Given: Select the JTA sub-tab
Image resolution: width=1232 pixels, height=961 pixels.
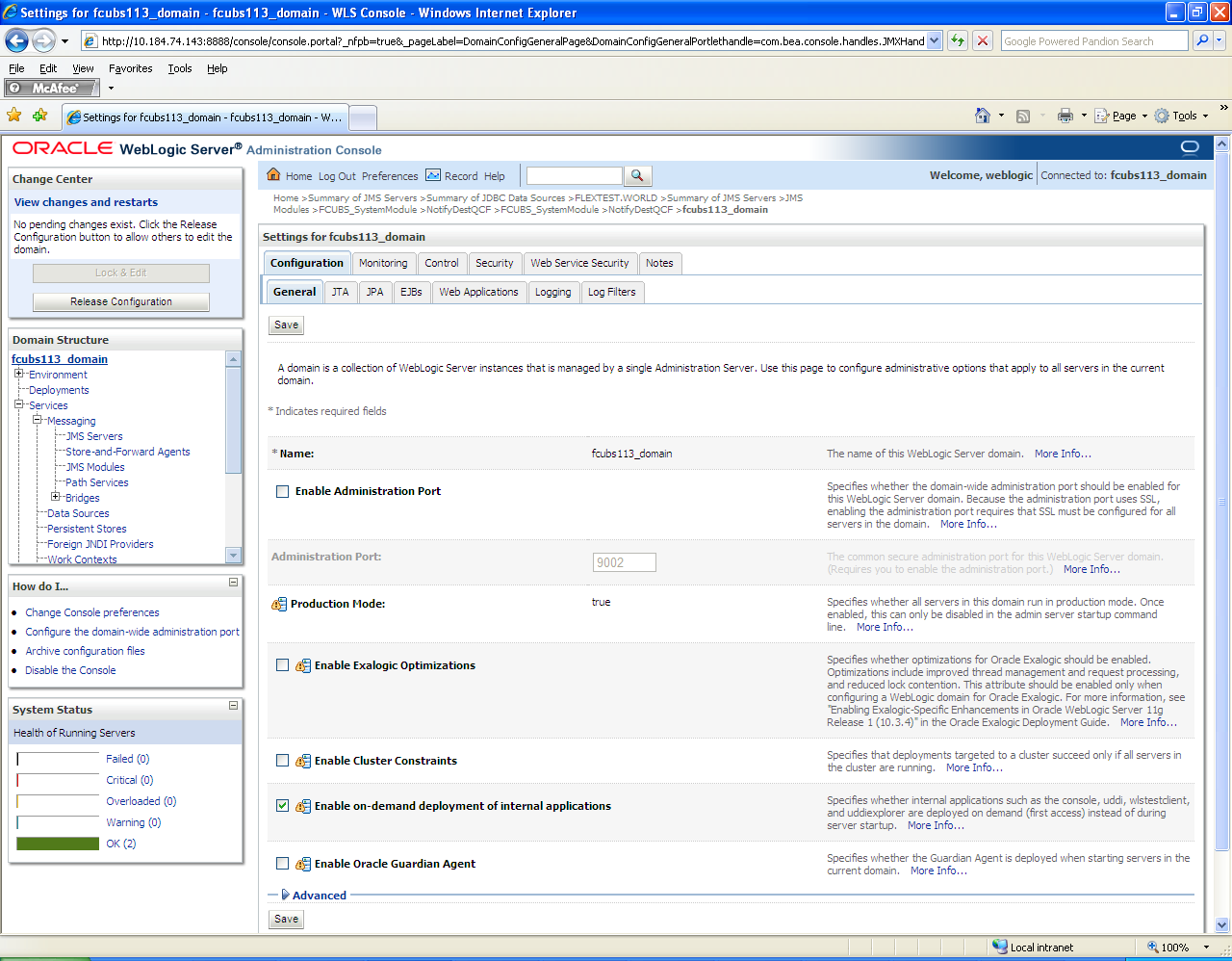Looking at the screenshot, I should click(341, 292).
